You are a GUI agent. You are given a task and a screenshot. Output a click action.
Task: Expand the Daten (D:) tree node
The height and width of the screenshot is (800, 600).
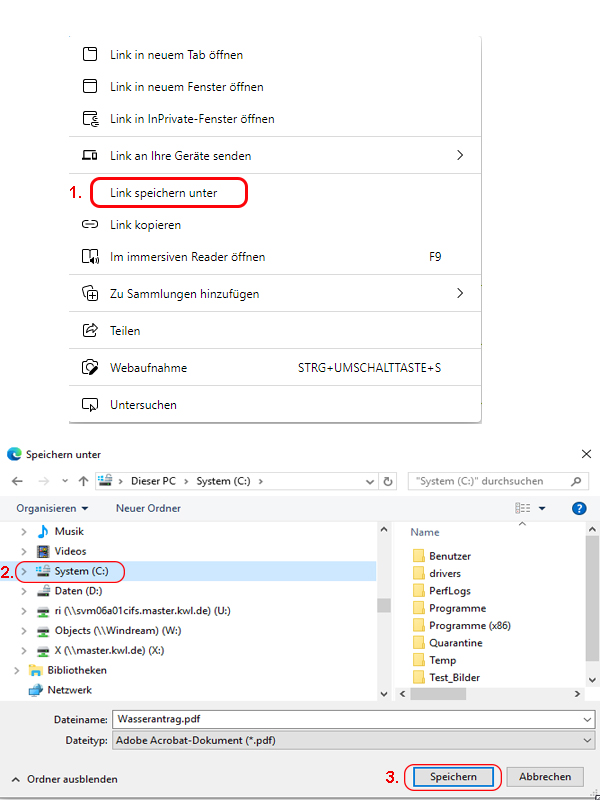(x=23, y=591)
